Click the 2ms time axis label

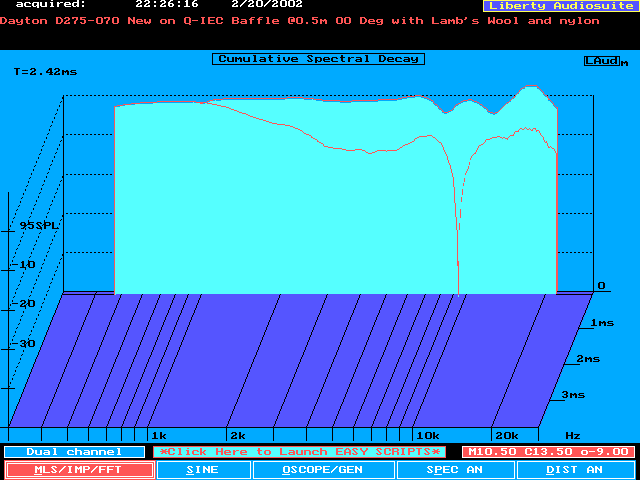[x=588, y=359]
